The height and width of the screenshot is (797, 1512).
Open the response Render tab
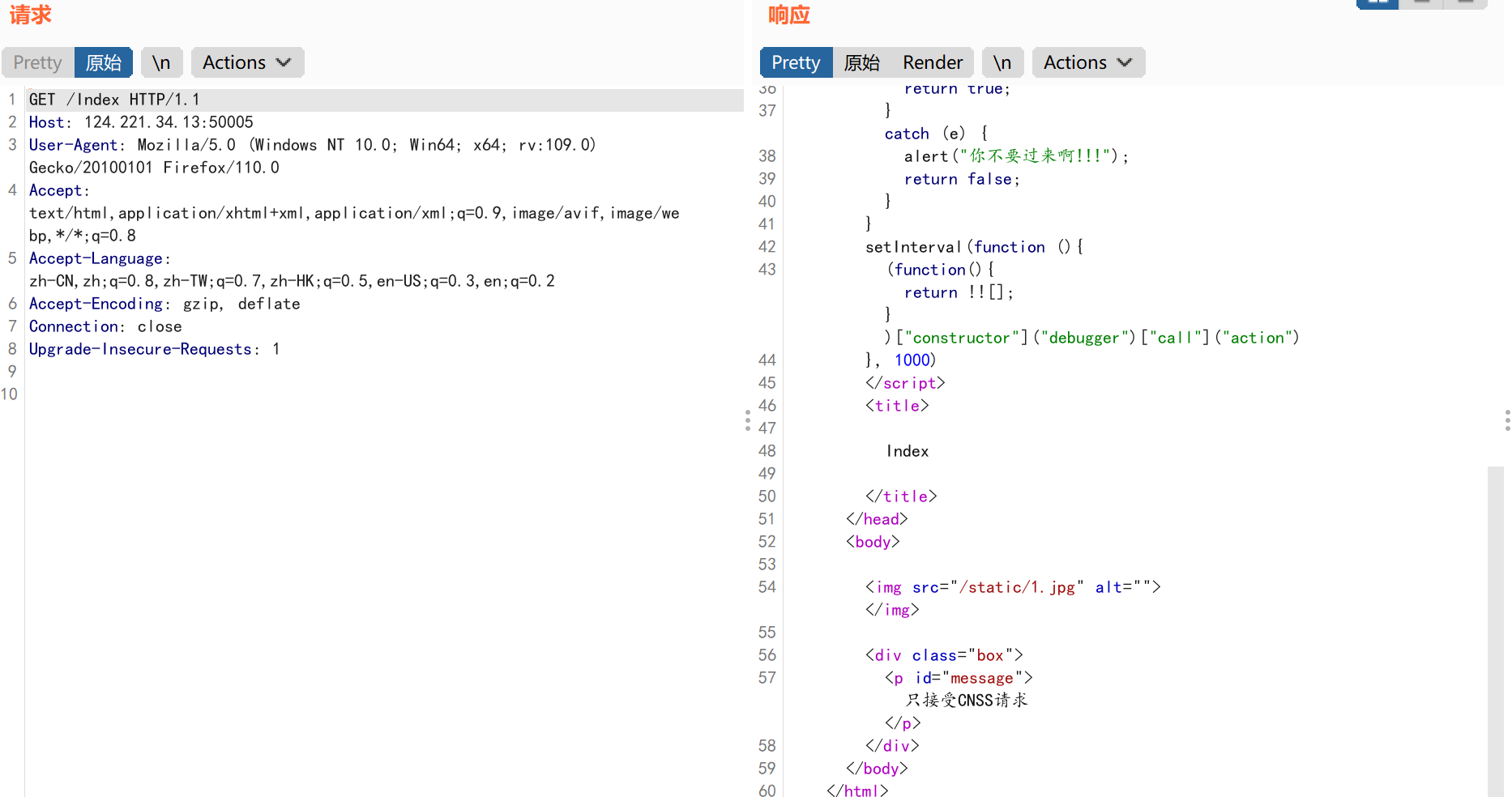[x=933, y=62]
